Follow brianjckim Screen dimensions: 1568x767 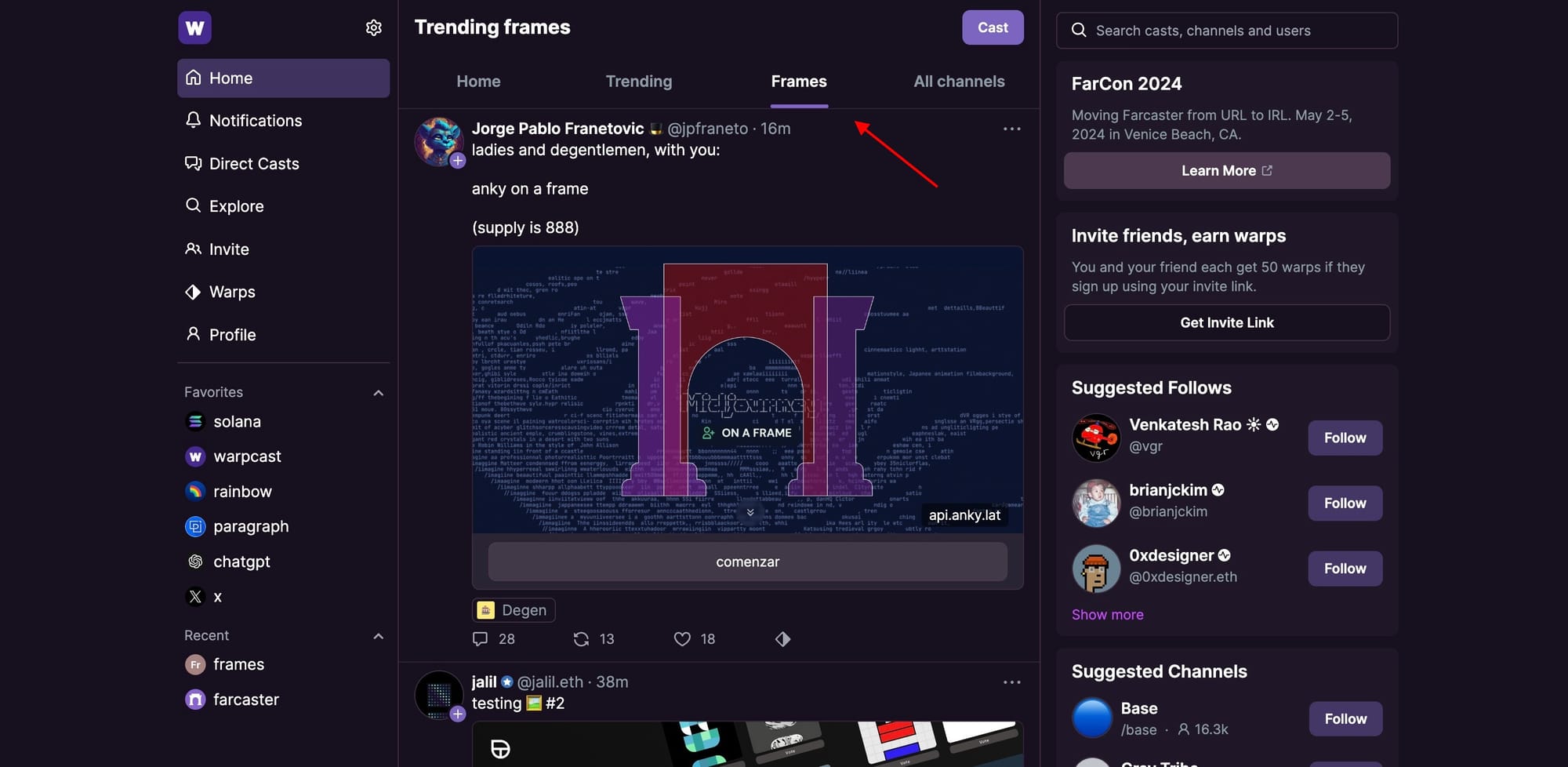click(x=1345, y=503)
